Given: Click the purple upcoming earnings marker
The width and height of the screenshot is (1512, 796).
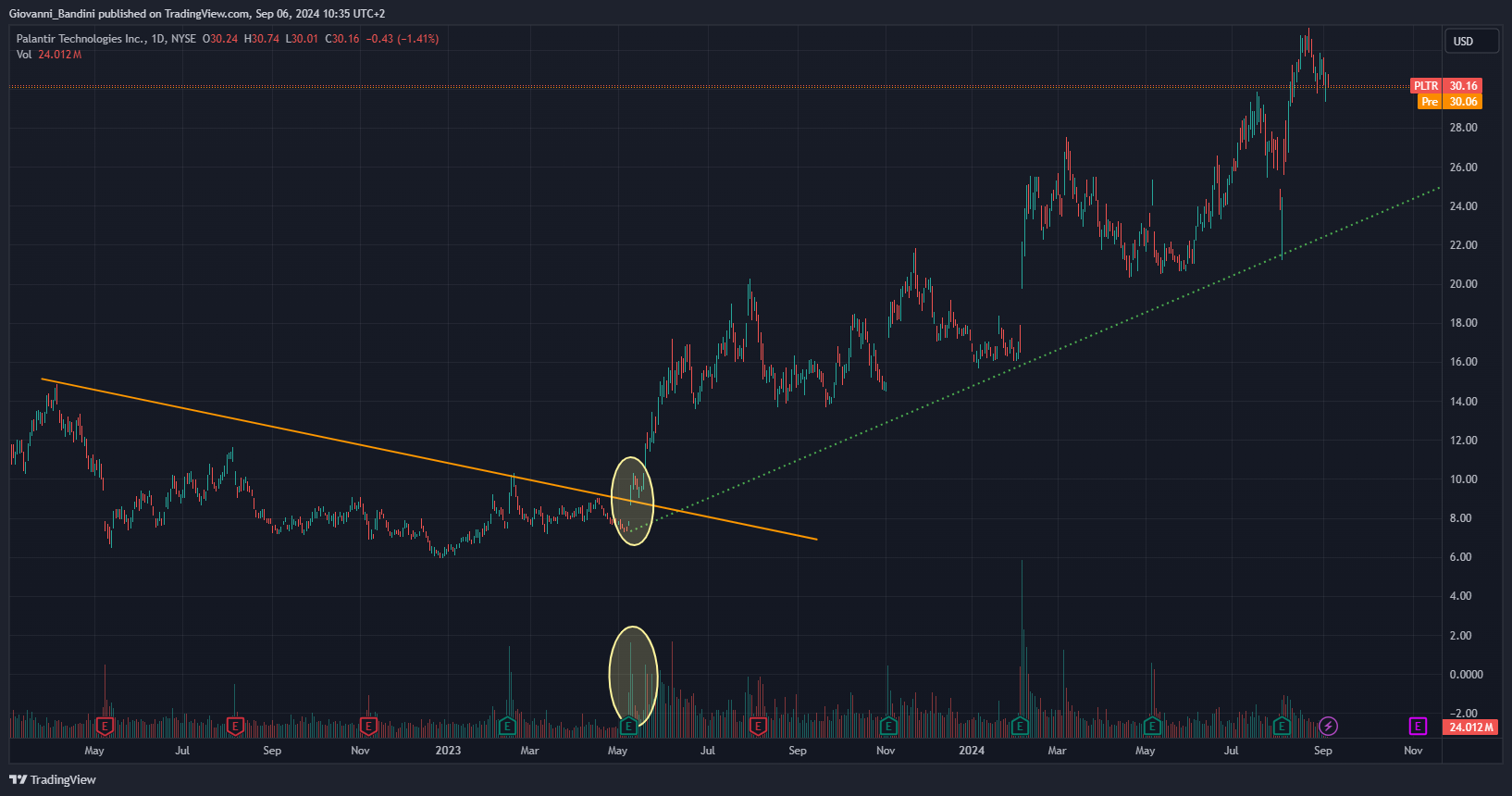Looking at the screenshot, I should click(1418, 727).
